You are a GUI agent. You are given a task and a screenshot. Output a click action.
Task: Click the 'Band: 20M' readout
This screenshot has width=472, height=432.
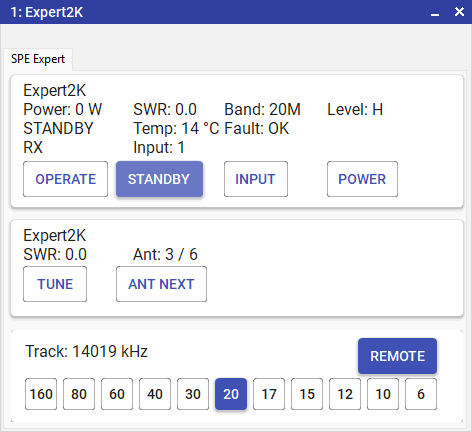click(262, 109)
